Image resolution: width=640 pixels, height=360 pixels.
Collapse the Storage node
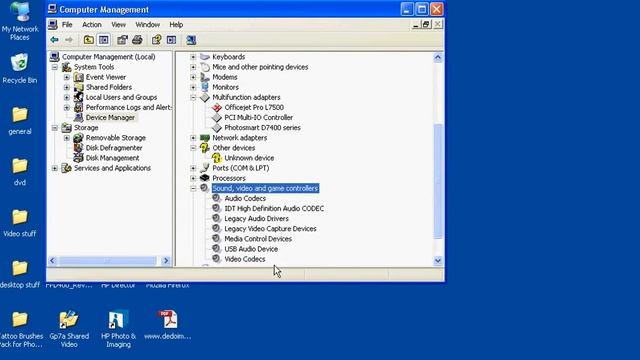55,128
